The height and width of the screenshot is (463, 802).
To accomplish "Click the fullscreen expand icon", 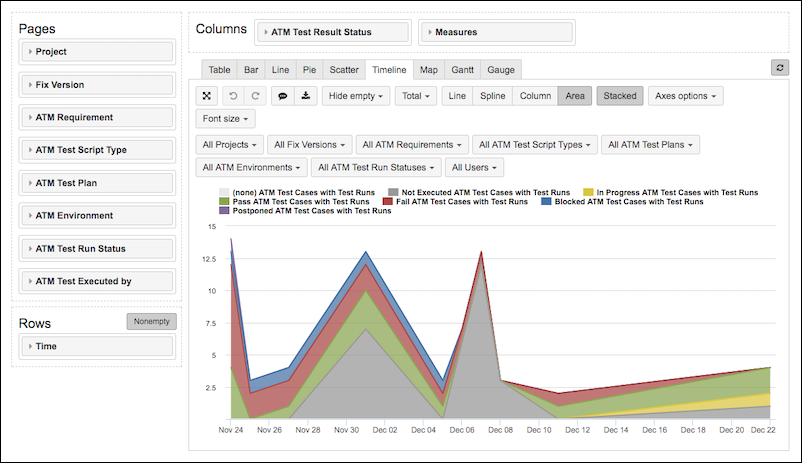I will point(206,96).
